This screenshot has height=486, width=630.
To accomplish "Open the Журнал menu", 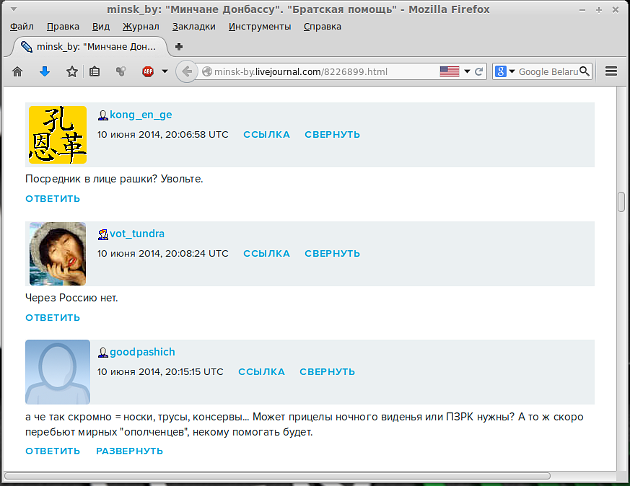I will coord(140,26).
